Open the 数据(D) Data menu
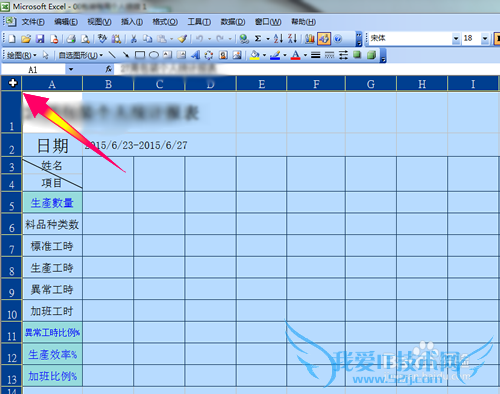 (x=233, y=22)
